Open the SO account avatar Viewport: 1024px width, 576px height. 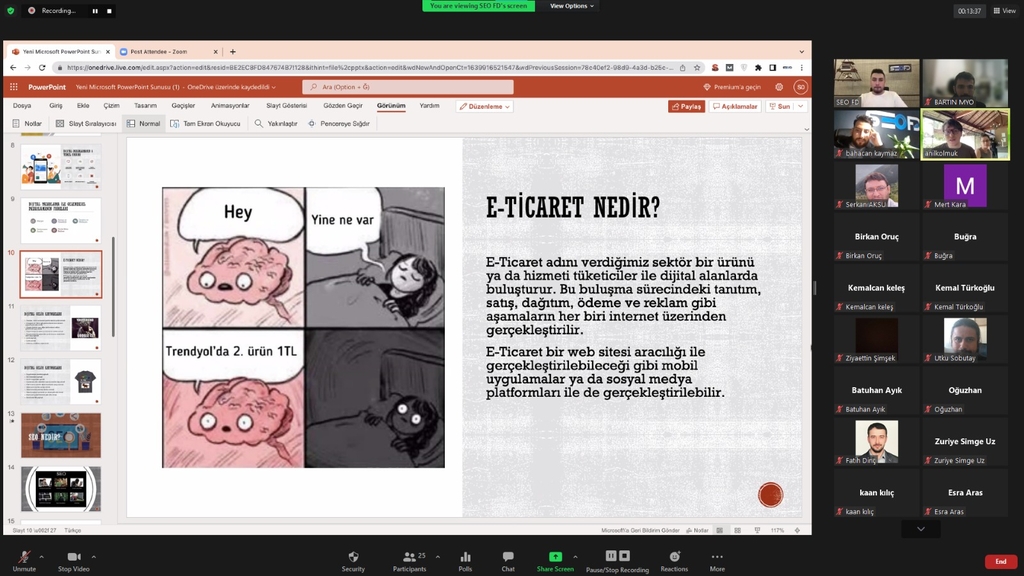pyautogui.click(x=801, y=87)
